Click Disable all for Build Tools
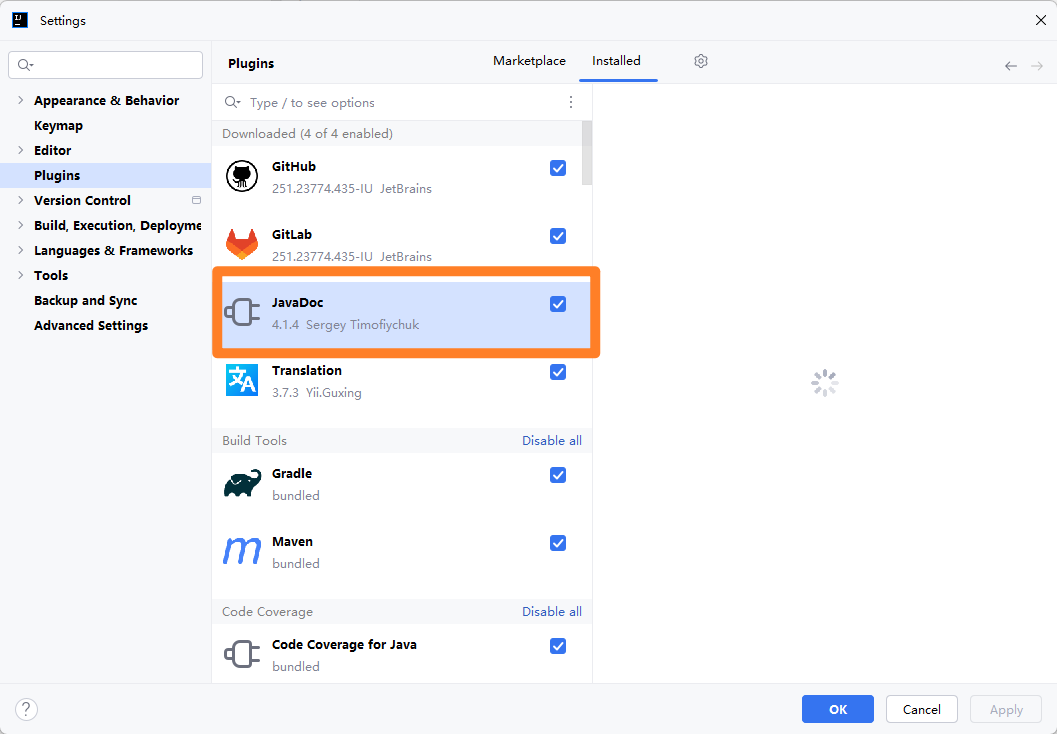This screenshot has height=734, width=1057. tap(551, 441)
